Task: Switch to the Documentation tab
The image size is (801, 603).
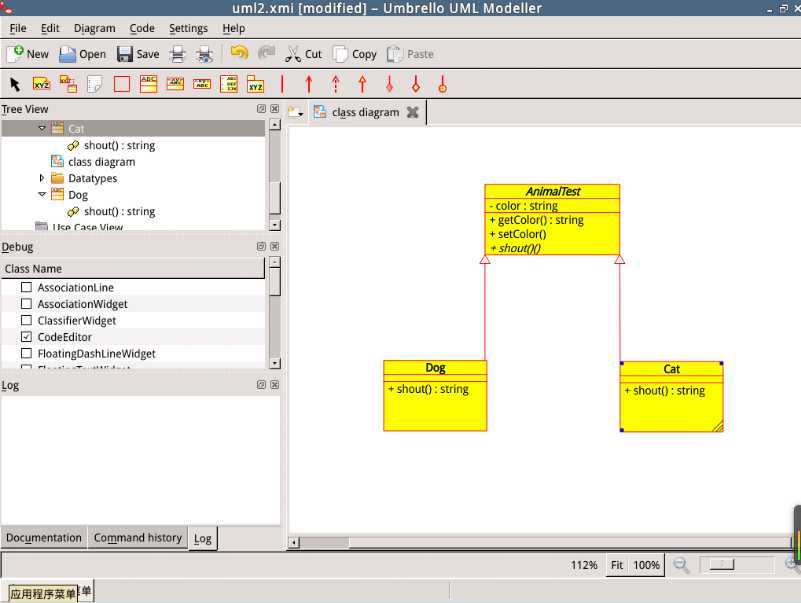Action: click(44, 538)
